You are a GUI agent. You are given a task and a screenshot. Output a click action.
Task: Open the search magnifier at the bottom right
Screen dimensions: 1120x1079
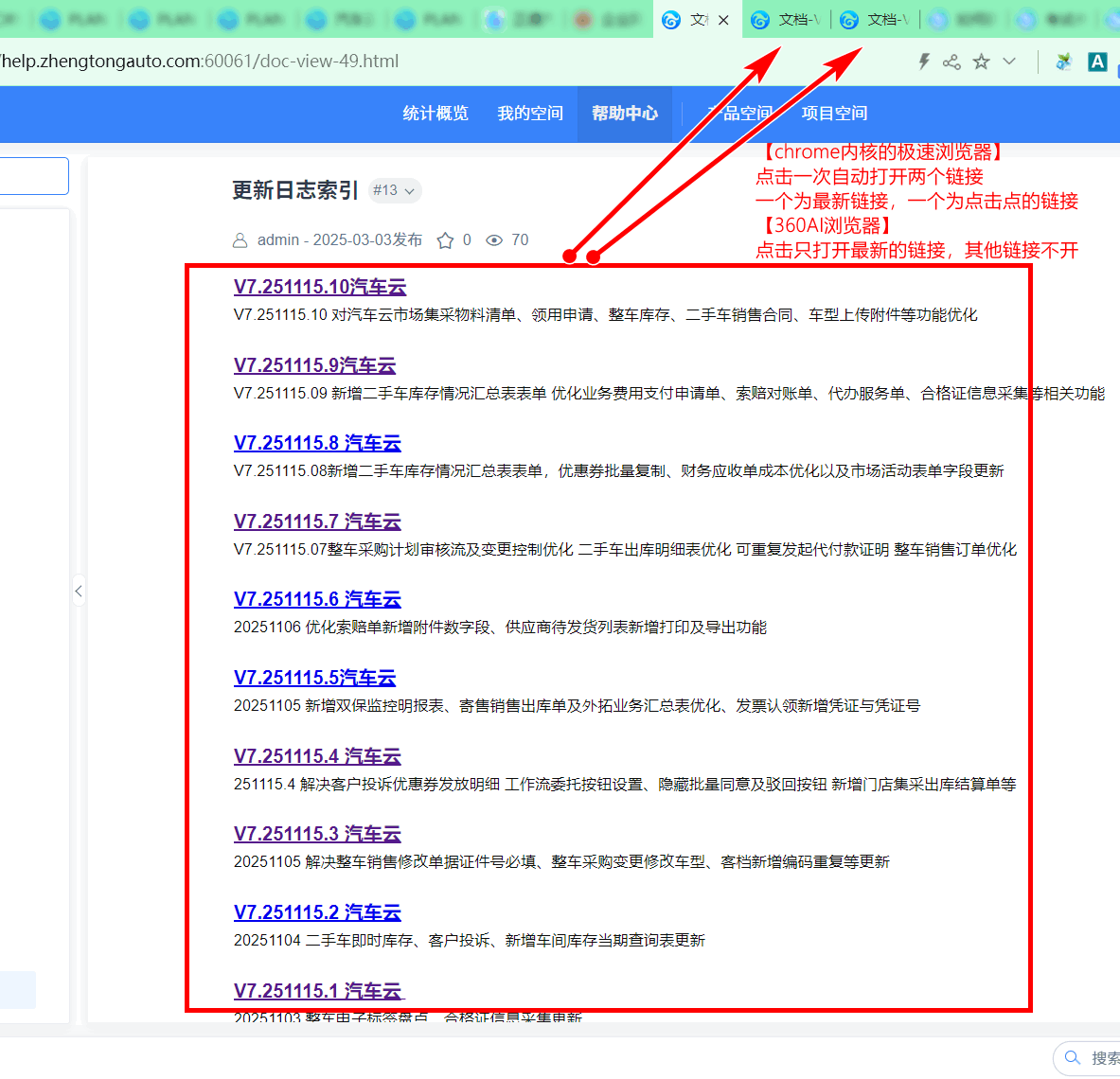point(1071,1057)
